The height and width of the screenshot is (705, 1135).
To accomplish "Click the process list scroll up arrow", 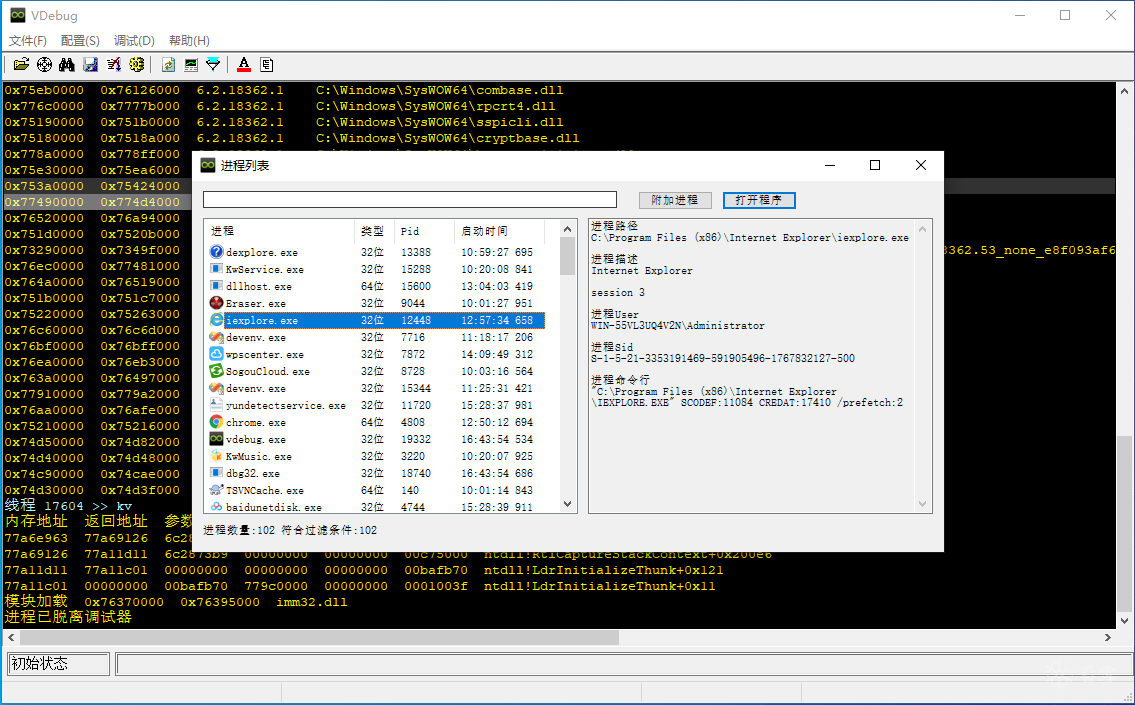I will click(568, 229).
